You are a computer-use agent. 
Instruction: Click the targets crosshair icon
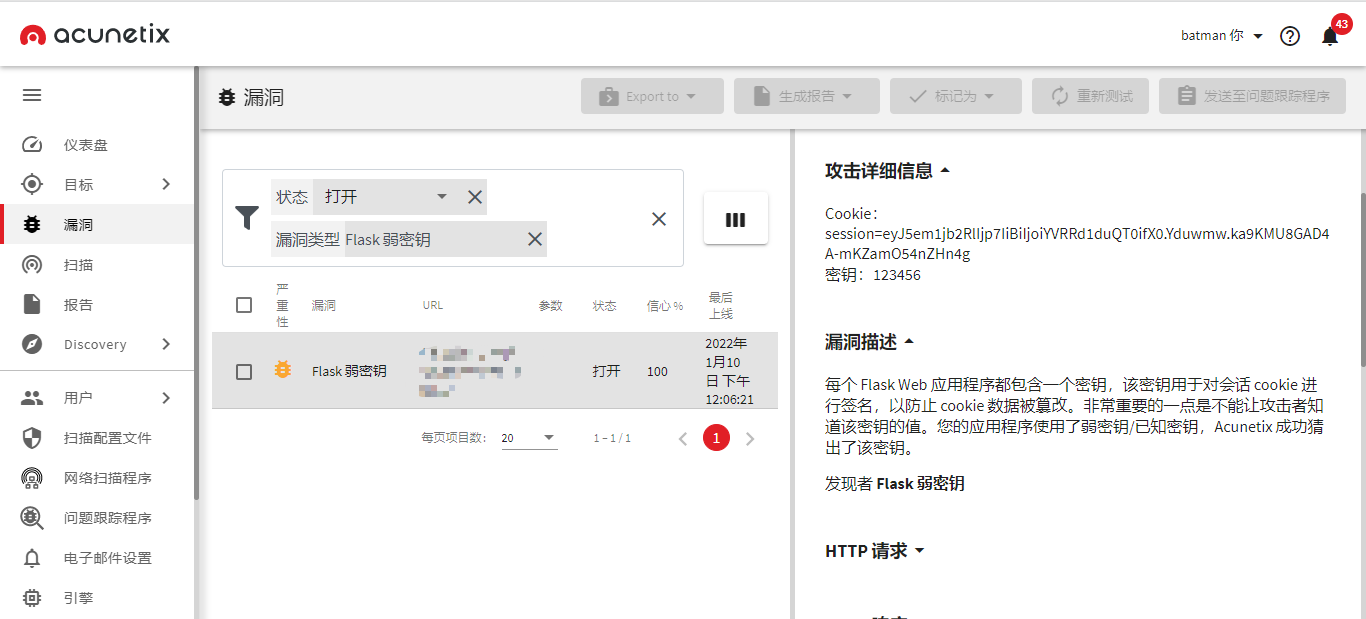pos(32,185)
